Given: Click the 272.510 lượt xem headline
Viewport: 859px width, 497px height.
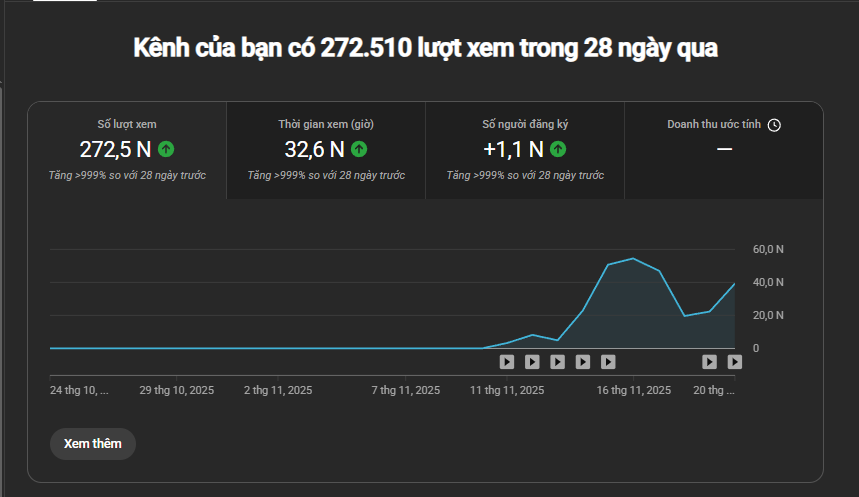Looking at the screenshot, I should [x=426, y=48].
